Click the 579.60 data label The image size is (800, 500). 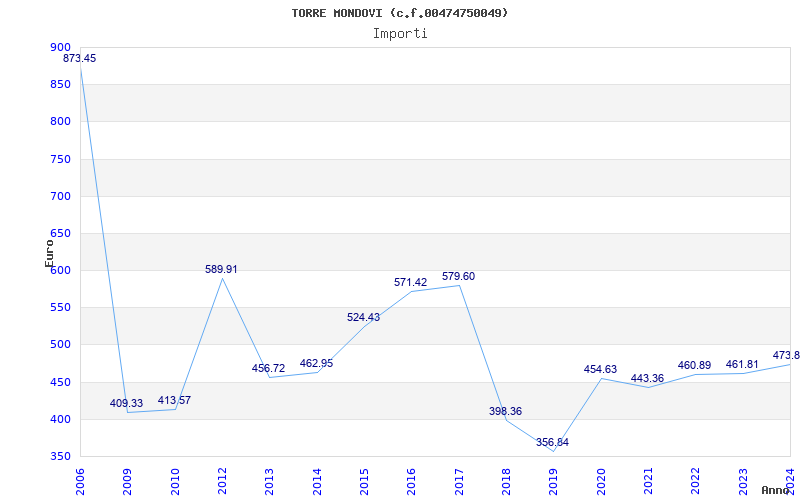[458, 277]
